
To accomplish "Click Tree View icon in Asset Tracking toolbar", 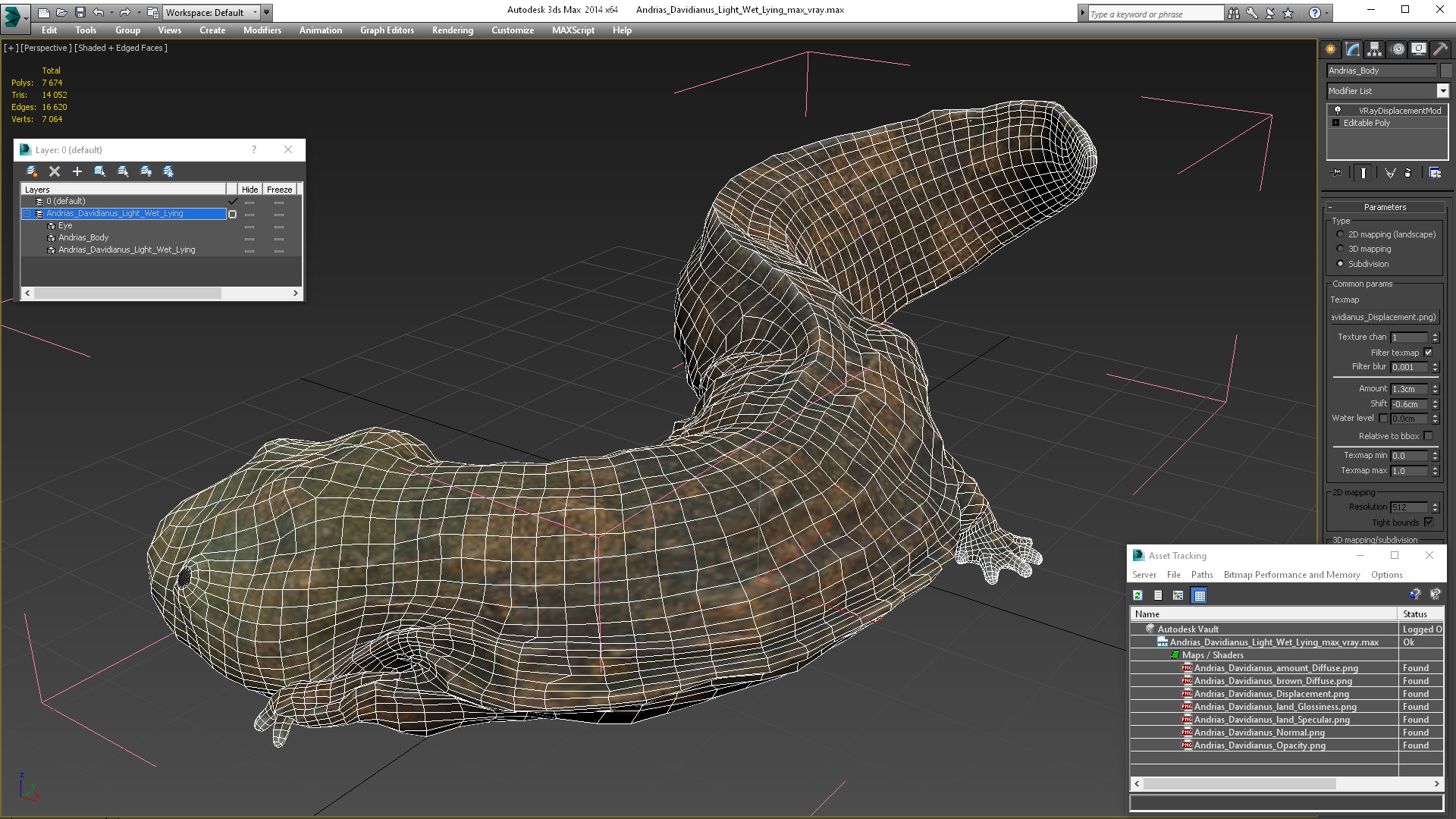I will click(1178, 595).
